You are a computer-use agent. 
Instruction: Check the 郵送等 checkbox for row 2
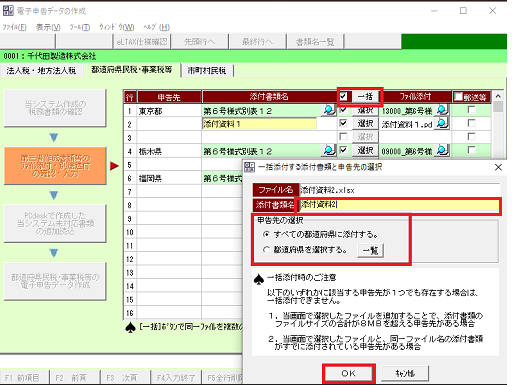coord(471,123)
